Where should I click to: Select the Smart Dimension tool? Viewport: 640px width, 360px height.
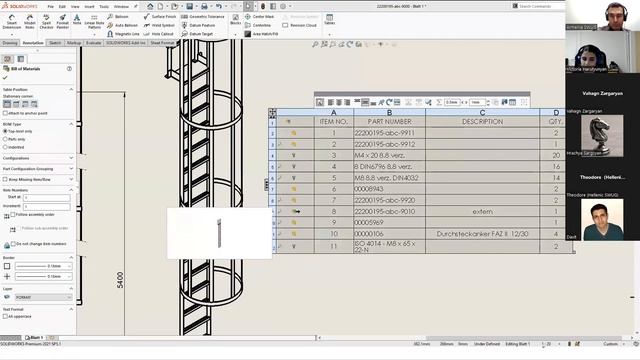11,21
